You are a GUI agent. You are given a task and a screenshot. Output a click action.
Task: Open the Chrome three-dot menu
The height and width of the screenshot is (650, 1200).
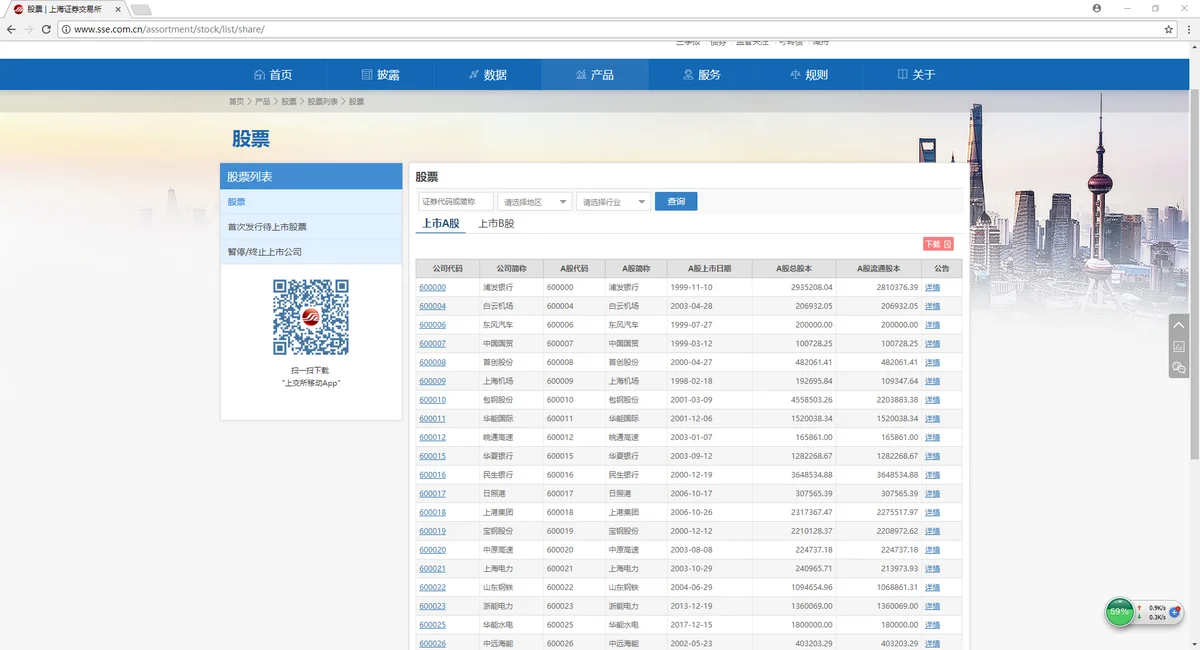tap(1188, 30)
